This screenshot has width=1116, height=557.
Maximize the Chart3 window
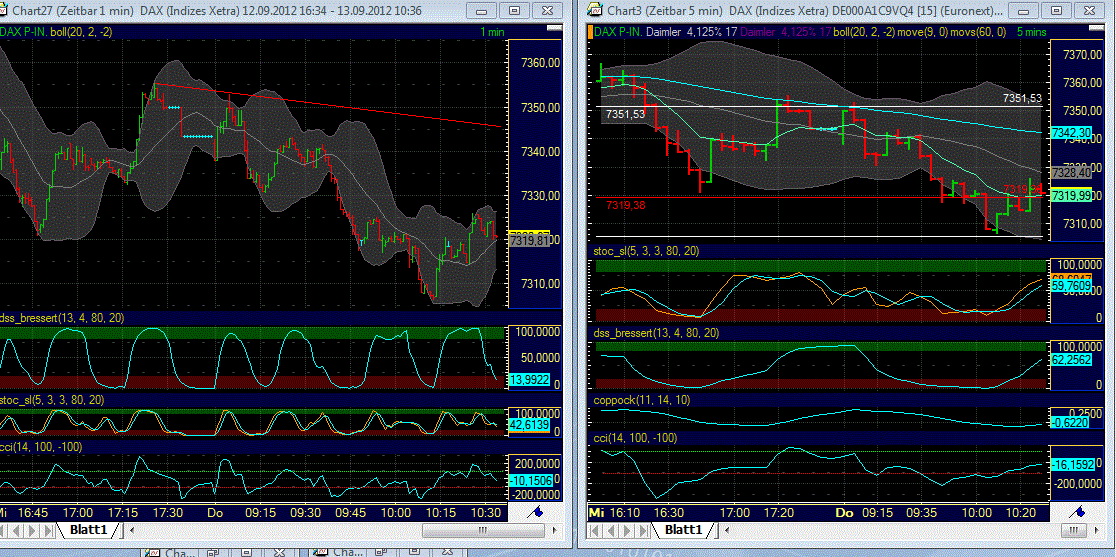click(x=1058, y=10)
